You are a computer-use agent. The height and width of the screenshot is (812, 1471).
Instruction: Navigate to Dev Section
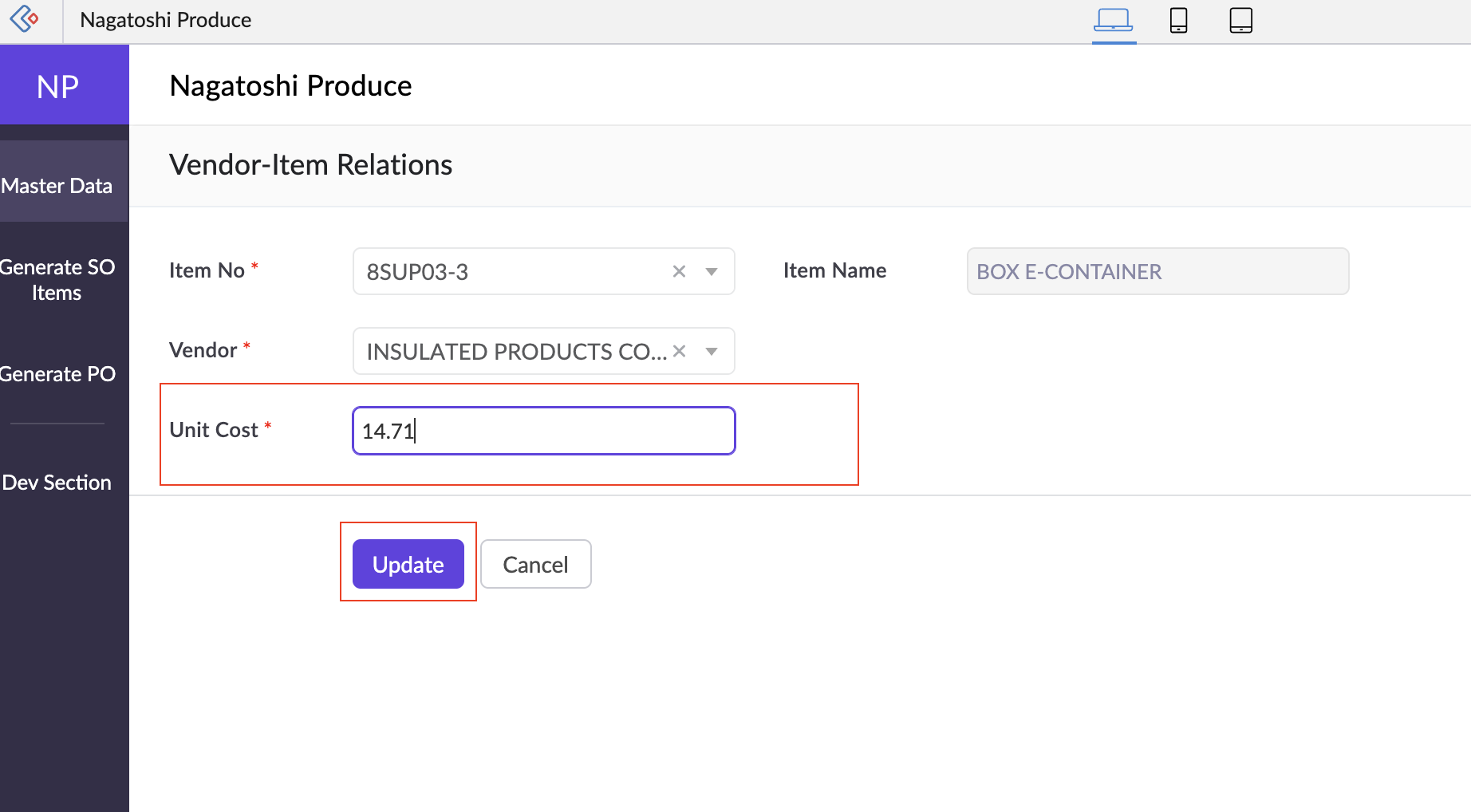(57, 483)
